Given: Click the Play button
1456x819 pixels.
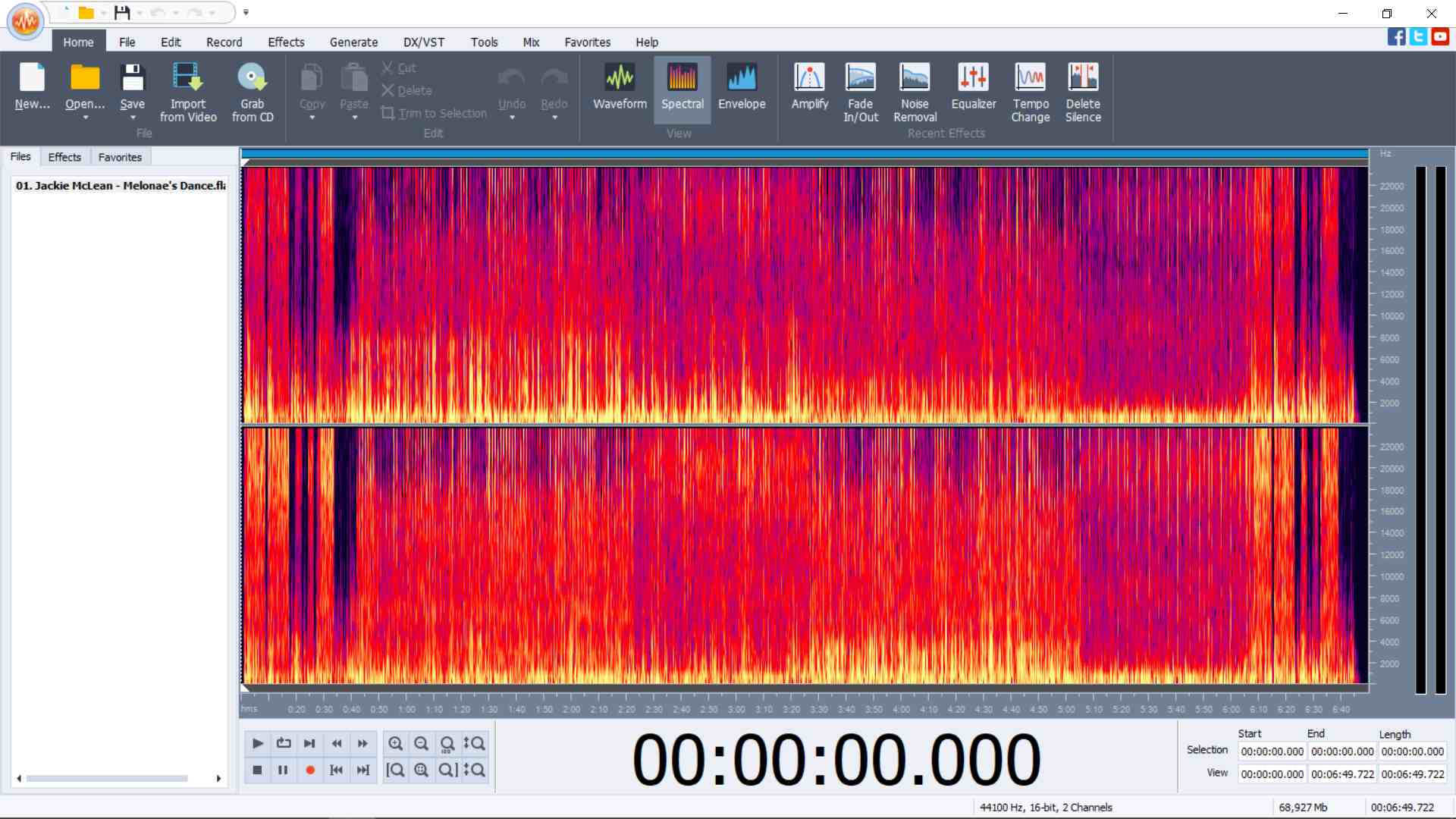Looking at the screenshot, I should click(257, 743).
